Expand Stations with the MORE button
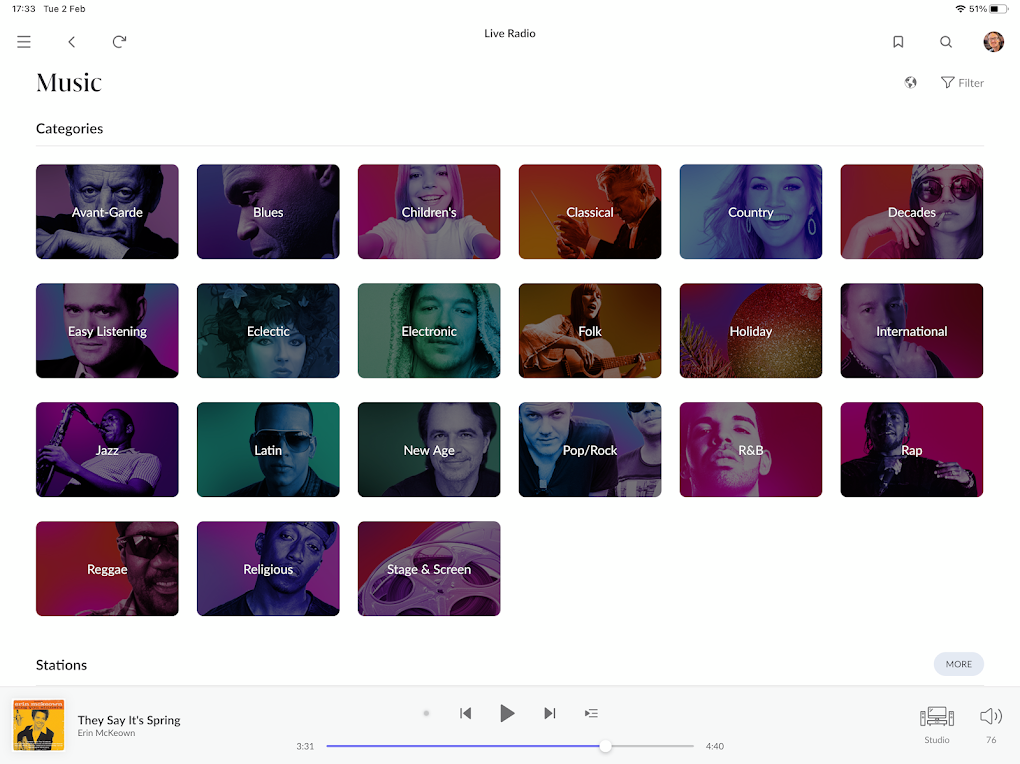The width and height of the screenshot is (1020, 764). click(958, 664)
